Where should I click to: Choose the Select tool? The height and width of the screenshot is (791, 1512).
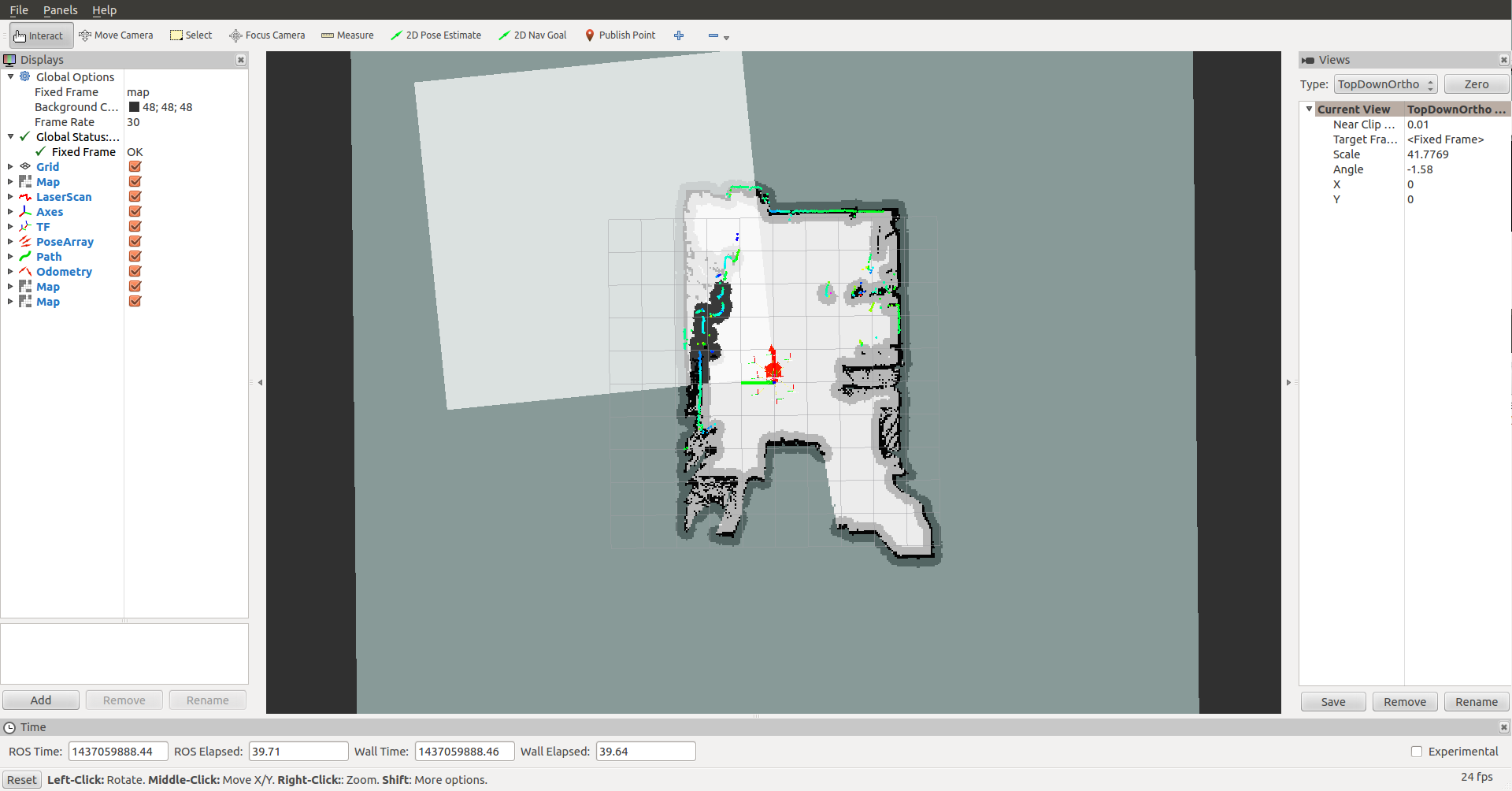191,35
